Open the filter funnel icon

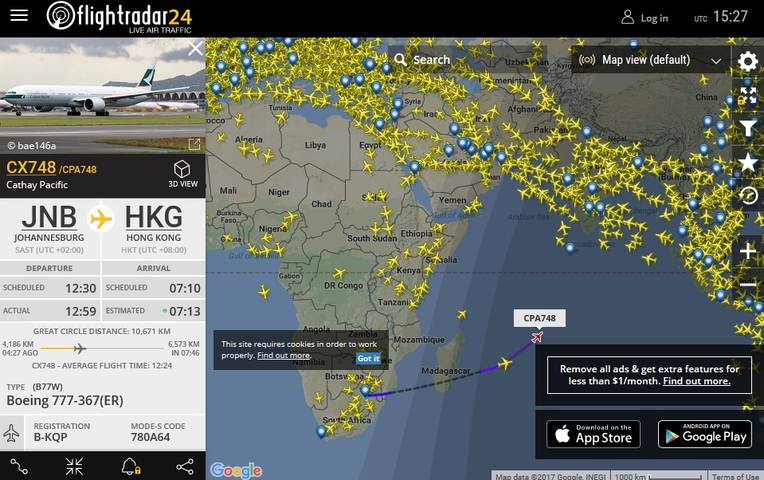(748, 129)
